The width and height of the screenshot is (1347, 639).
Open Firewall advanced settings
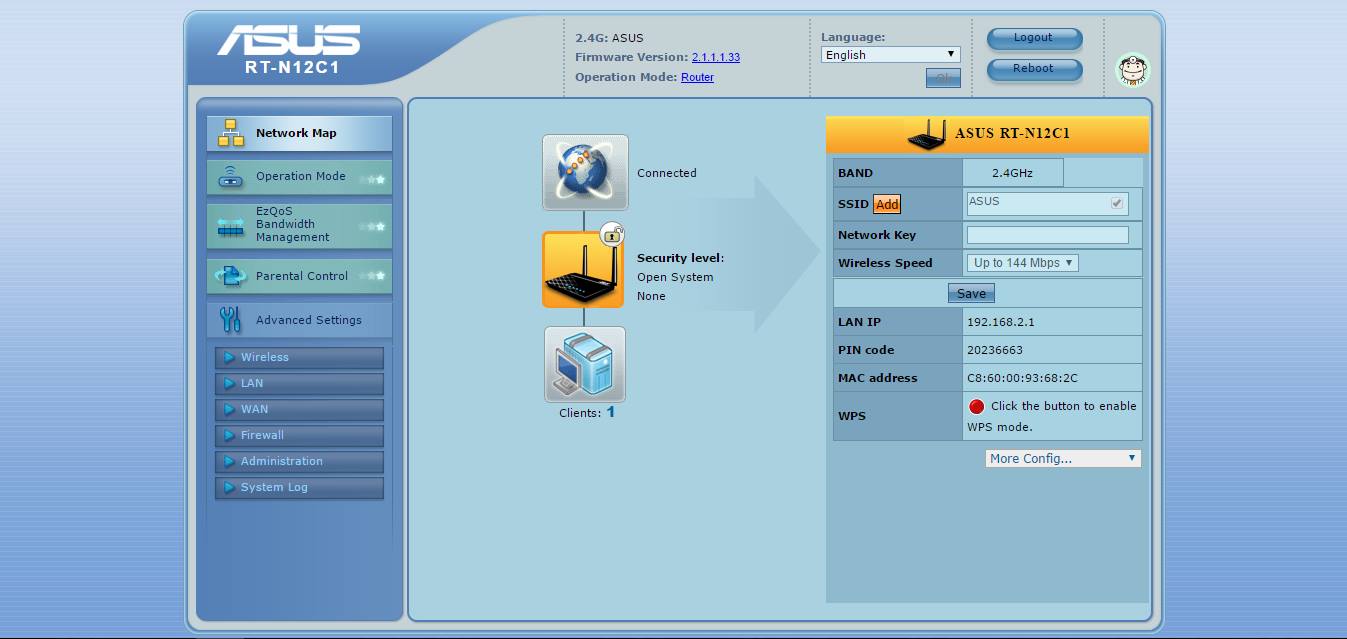click(299, 436)
